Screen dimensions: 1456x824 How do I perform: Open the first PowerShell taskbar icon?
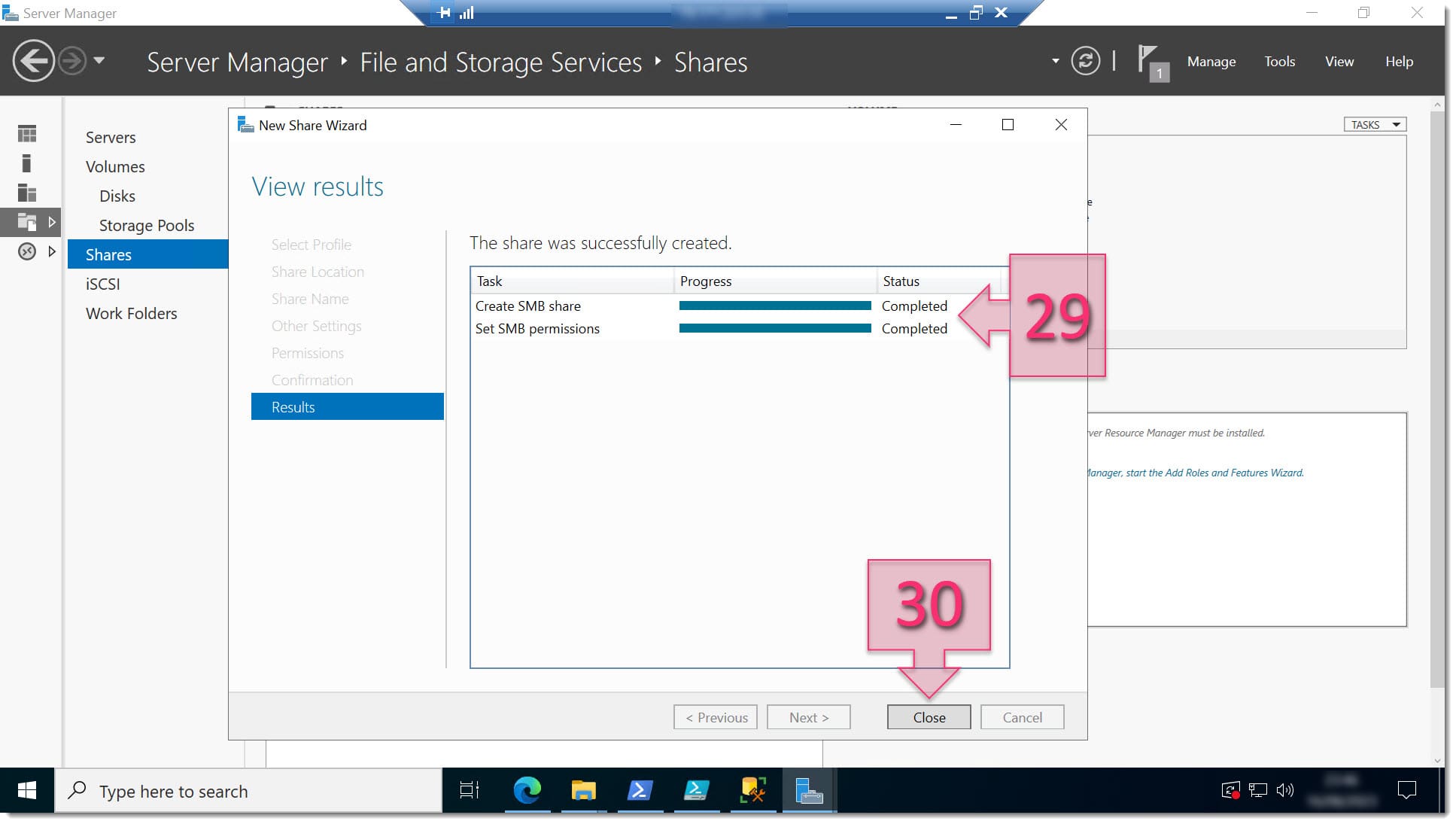[640, 790]
